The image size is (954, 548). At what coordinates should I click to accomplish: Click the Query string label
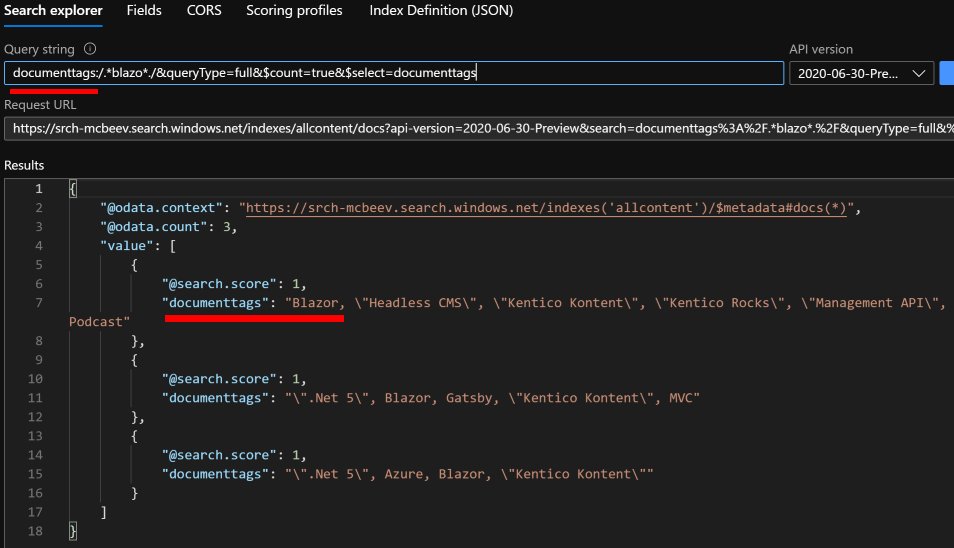point(39,49)
